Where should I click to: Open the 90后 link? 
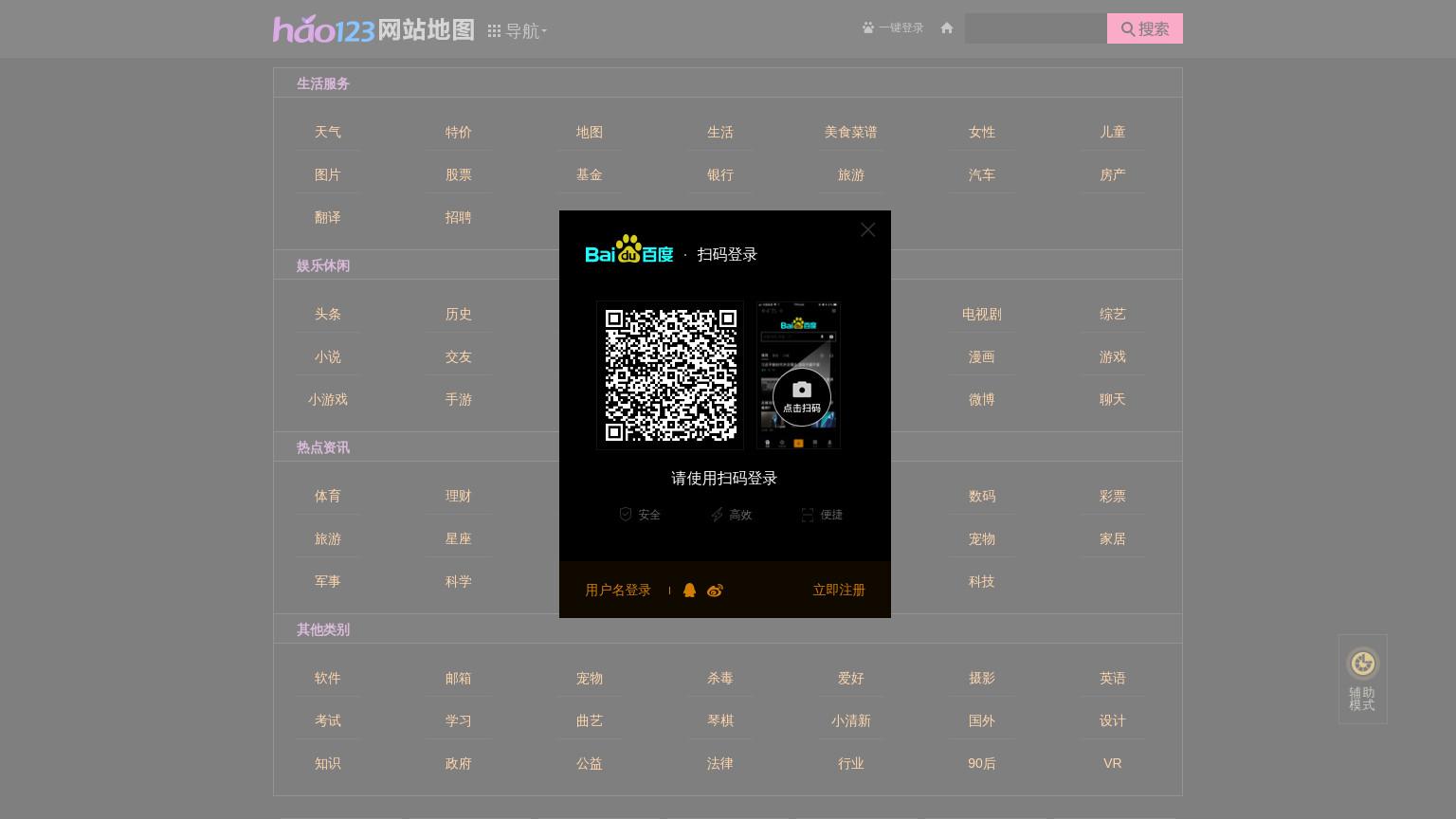coord(982,764)
